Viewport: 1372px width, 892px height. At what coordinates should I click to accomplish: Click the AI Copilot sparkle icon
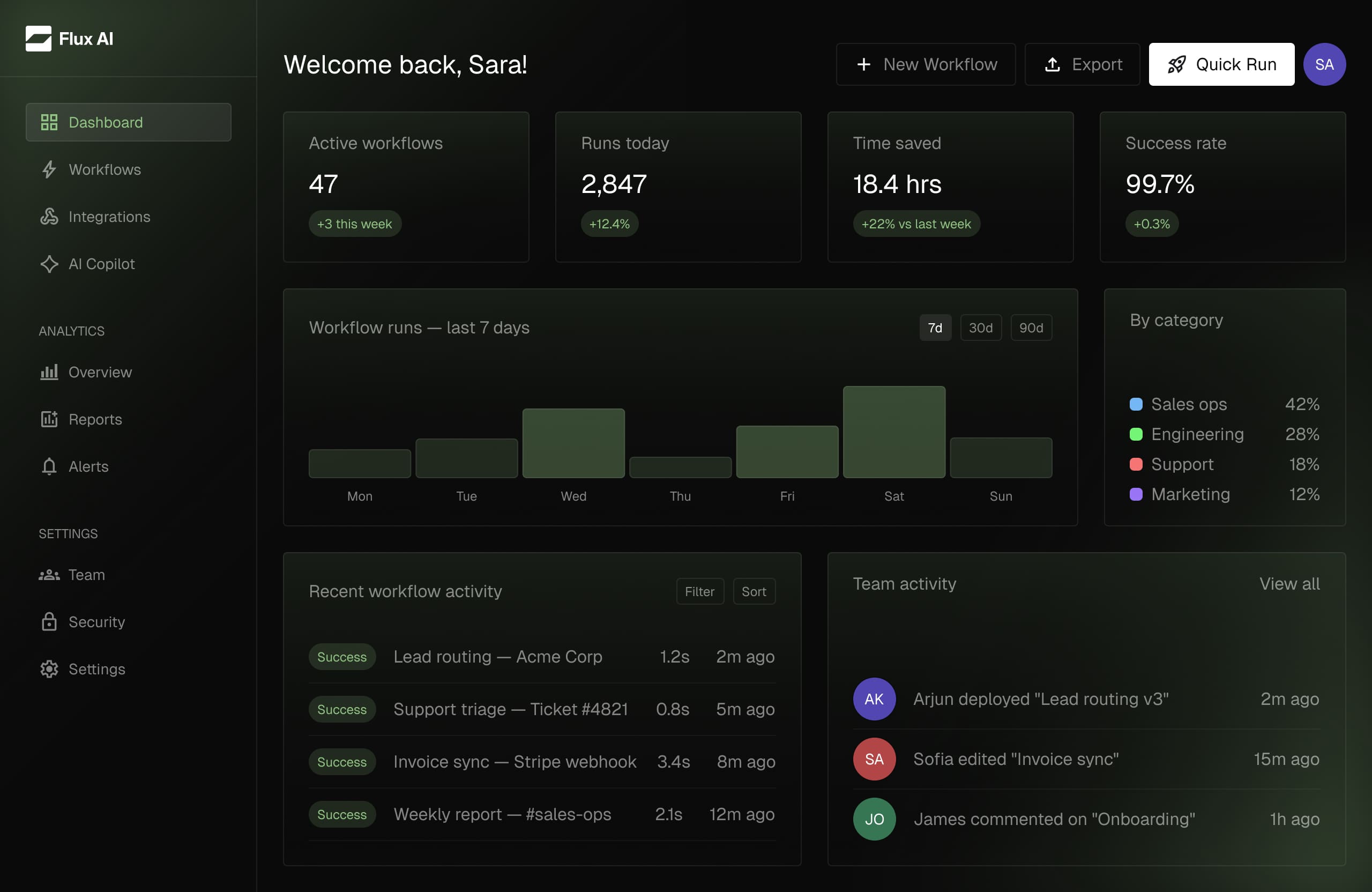coord(49,264)
